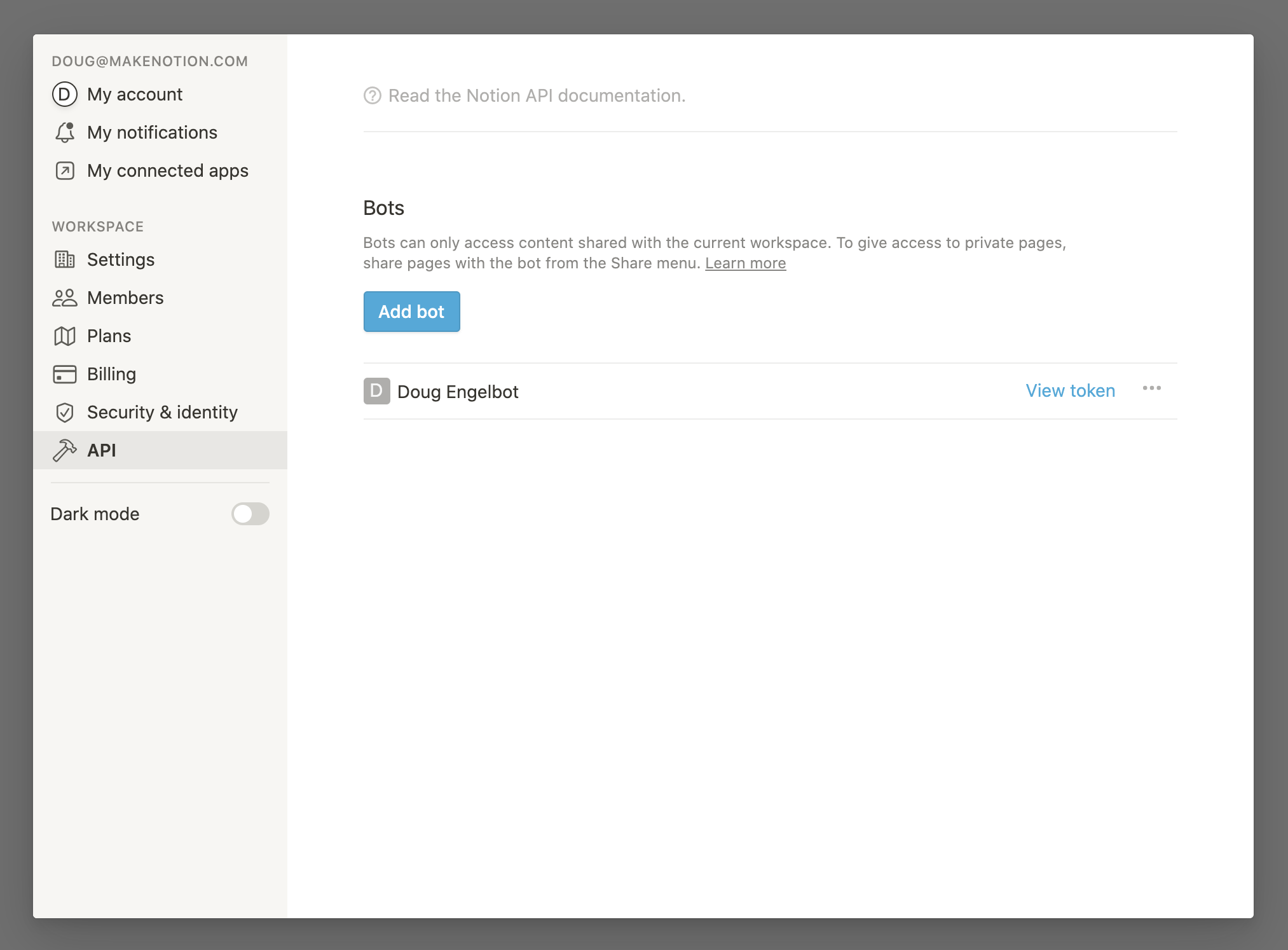
Task: Click Add bot button
Action: click(x=411, y=311)
